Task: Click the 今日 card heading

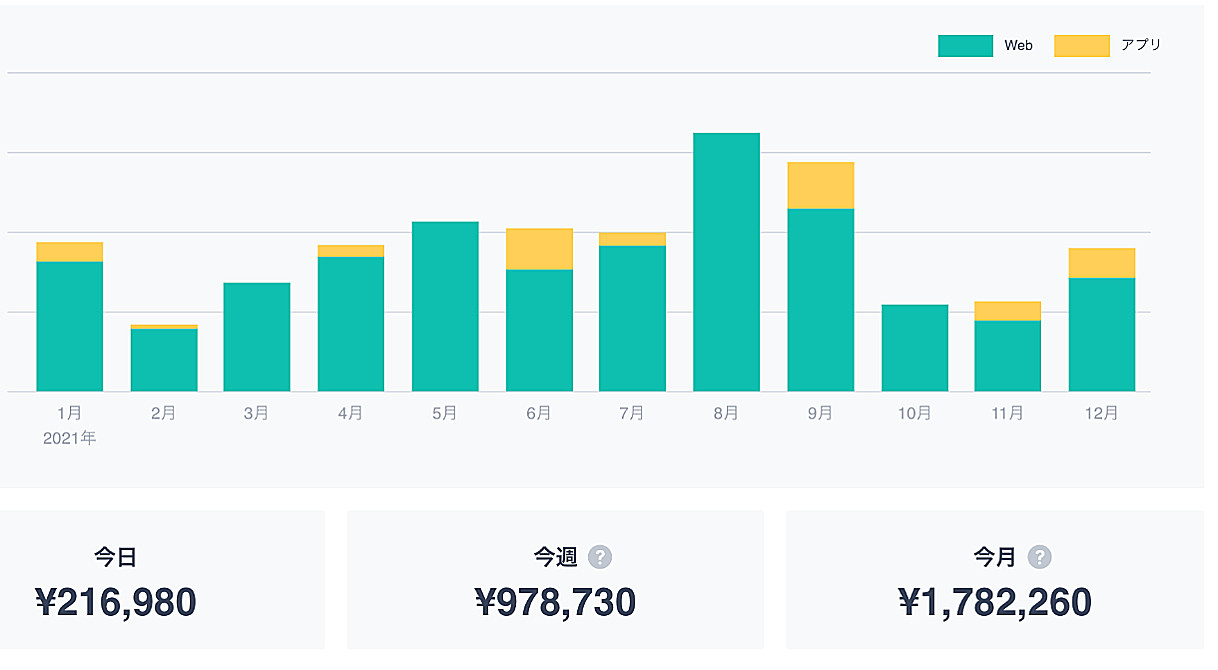Action: [116, 557]
